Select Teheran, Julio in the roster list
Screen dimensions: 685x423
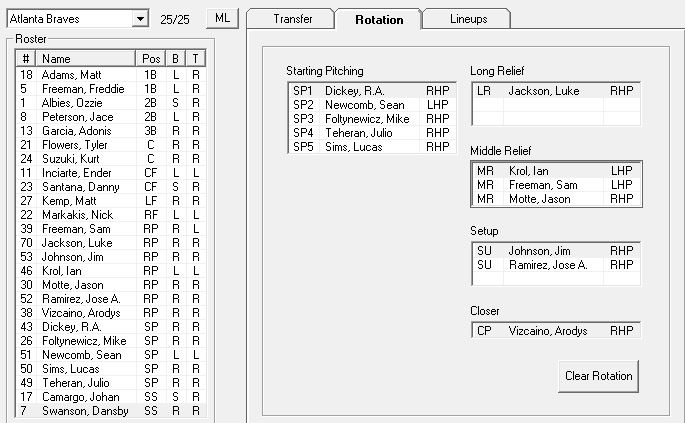[111, 382]
